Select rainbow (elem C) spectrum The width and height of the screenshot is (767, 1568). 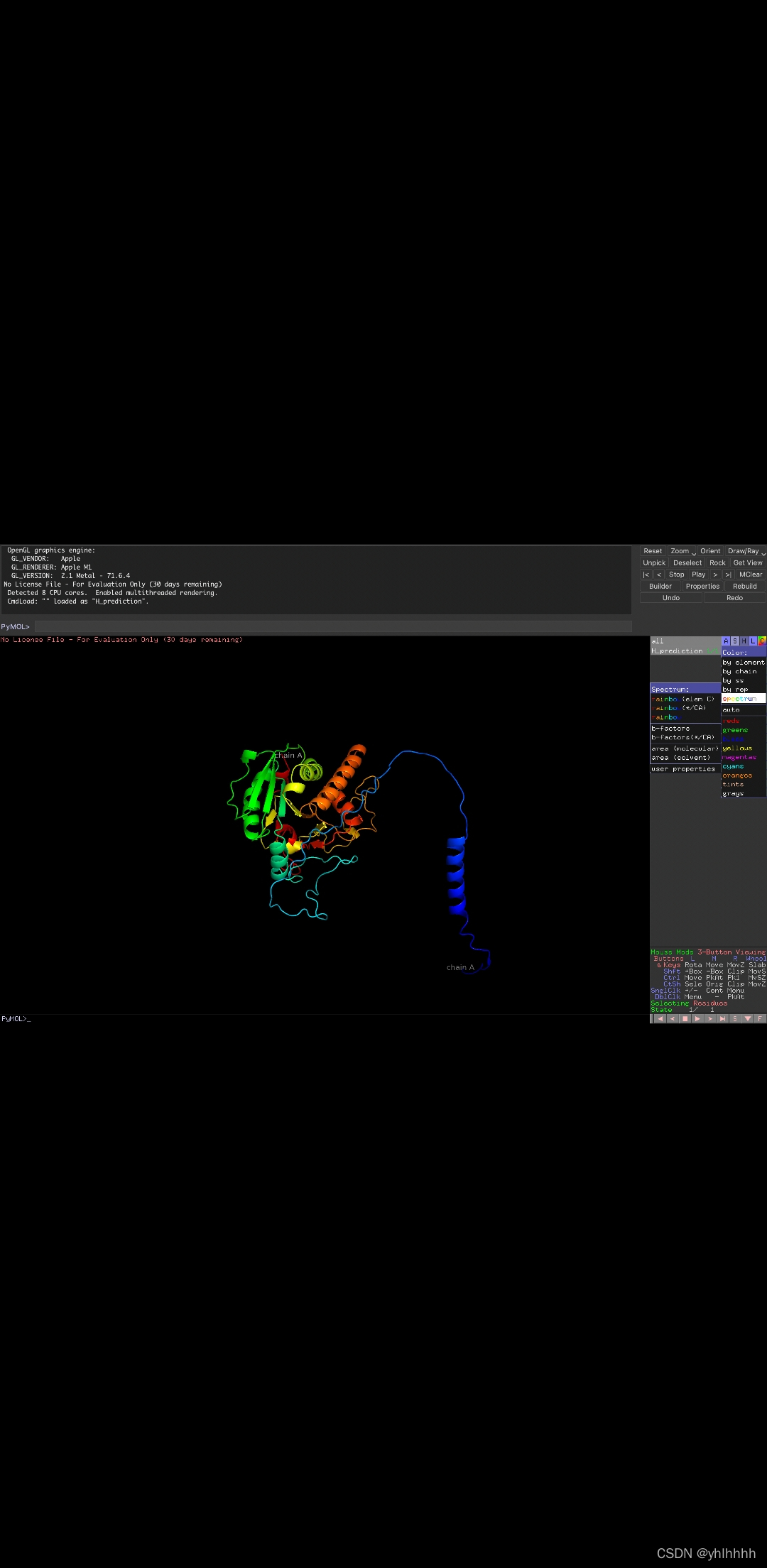(x=685, y=699)
